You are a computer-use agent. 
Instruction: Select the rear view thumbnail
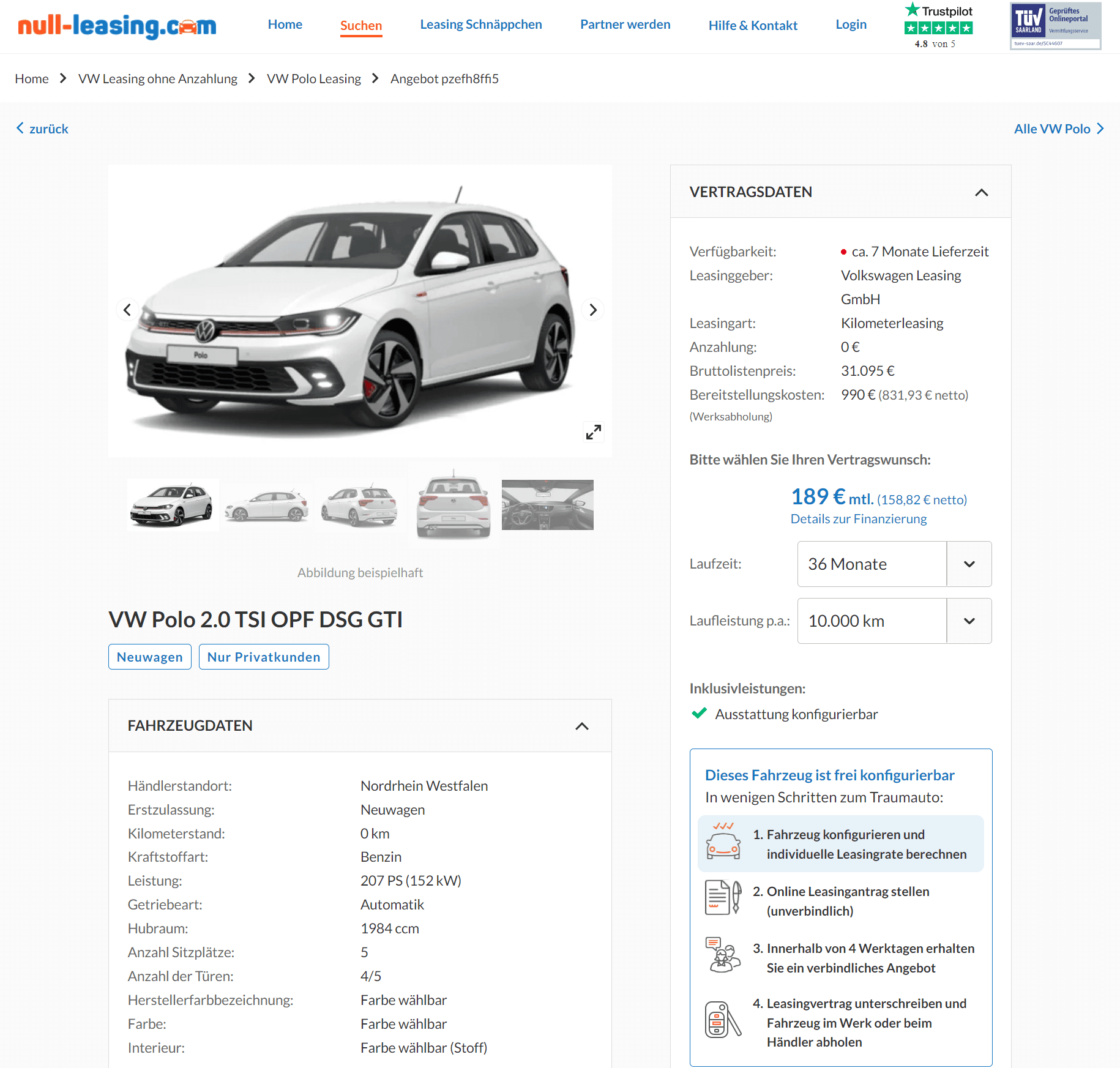(x=454, y=505)
